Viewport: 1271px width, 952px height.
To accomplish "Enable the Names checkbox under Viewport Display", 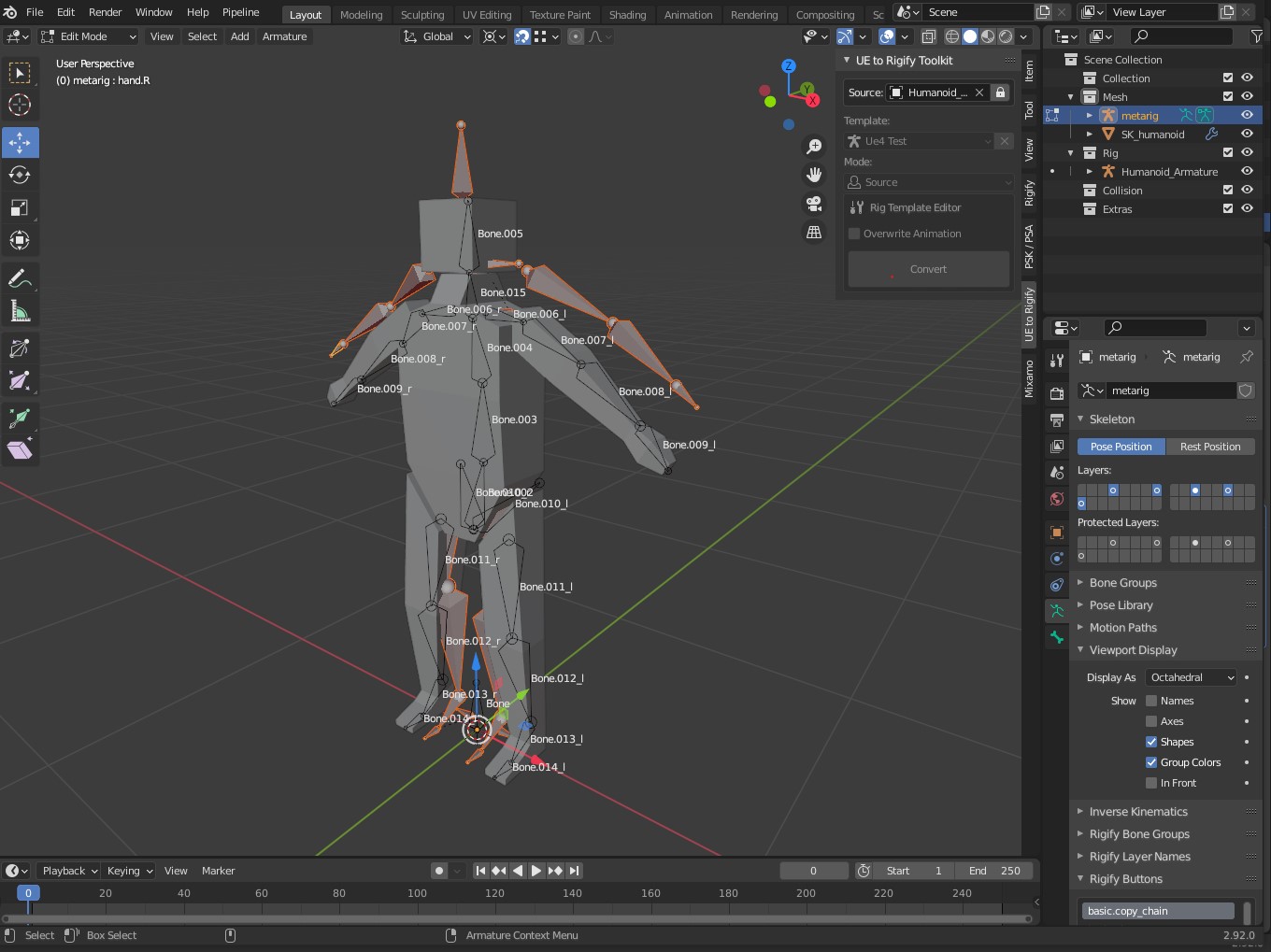I will (1151, 700).
